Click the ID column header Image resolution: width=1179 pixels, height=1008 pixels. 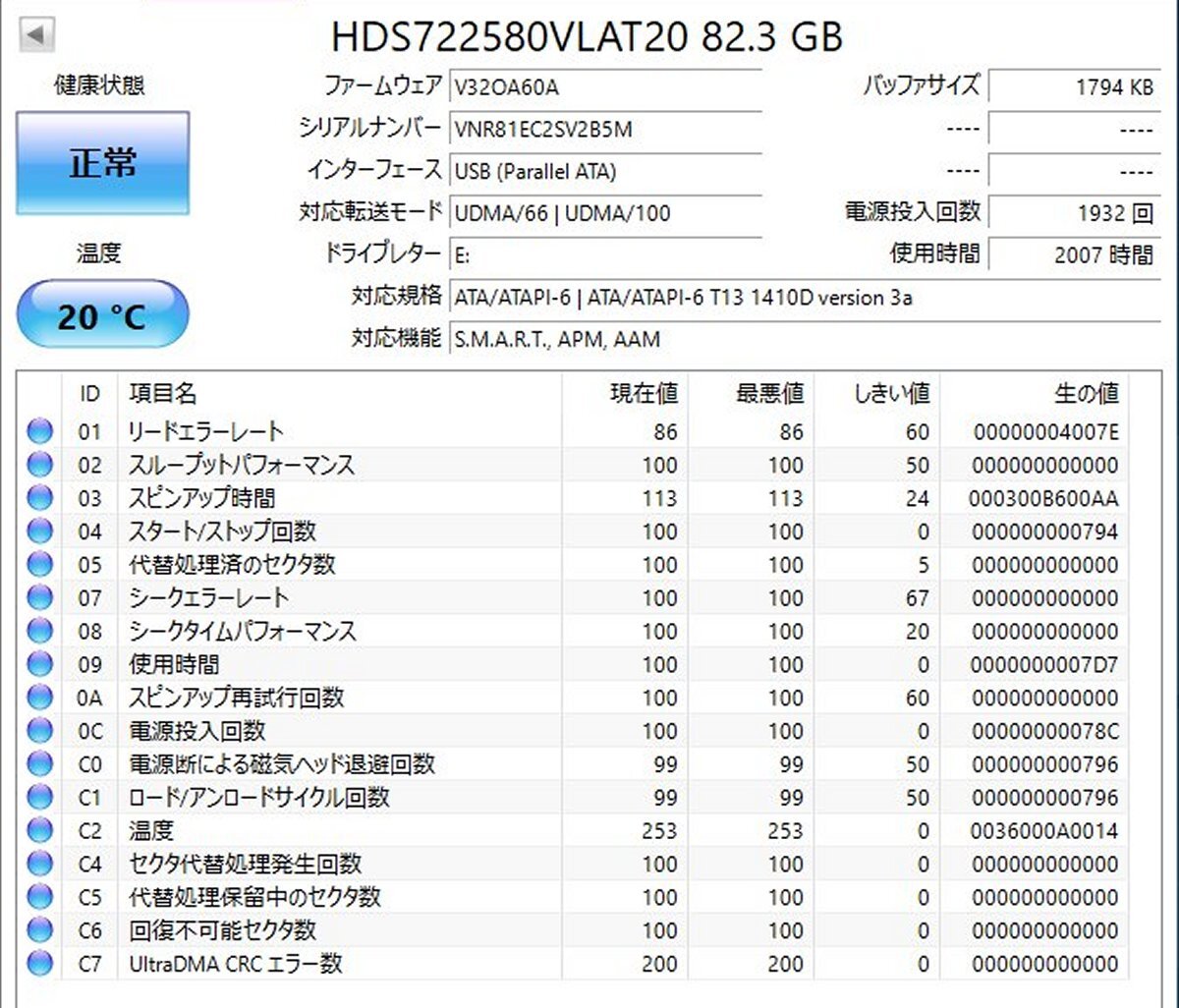tap(89, 394)
